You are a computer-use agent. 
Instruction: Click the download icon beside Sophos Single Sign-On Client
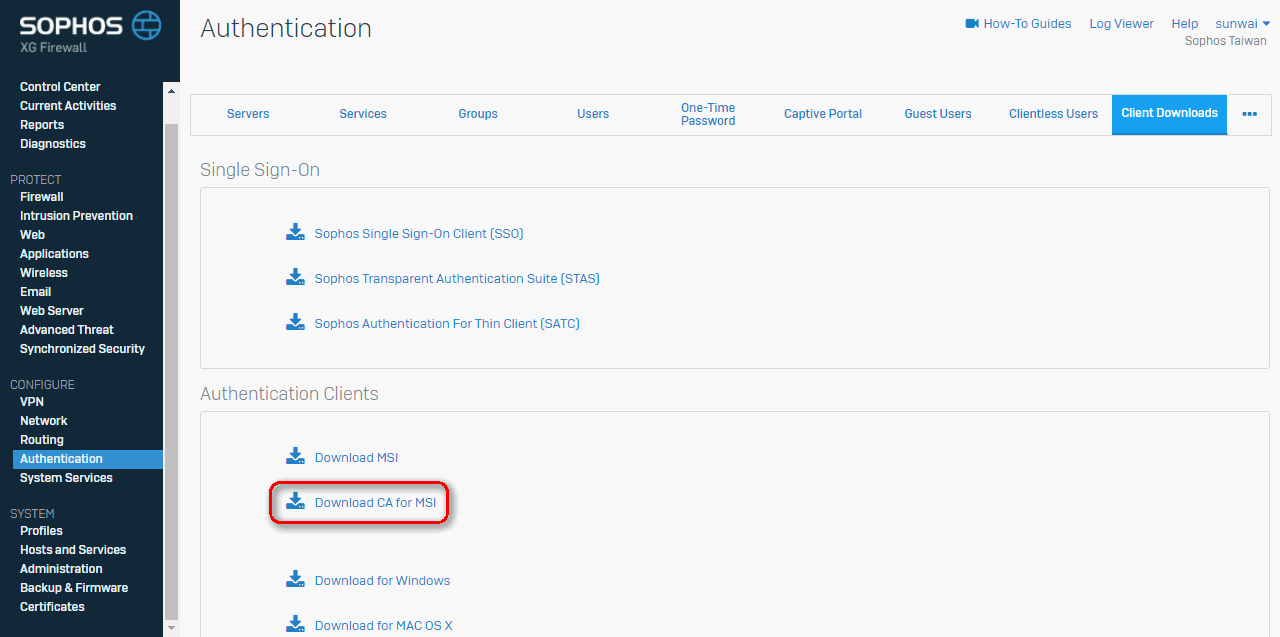[x=295, y=233]
